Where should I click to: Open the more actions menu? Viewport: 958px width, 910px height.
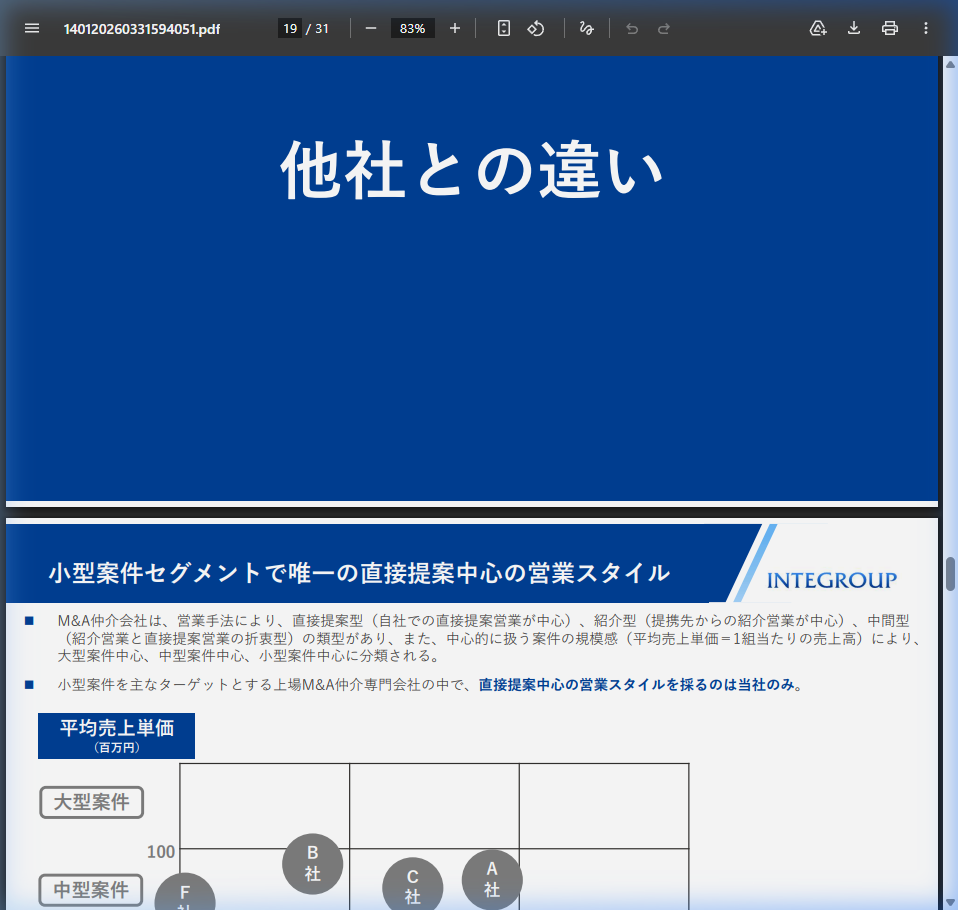point(926,28)
